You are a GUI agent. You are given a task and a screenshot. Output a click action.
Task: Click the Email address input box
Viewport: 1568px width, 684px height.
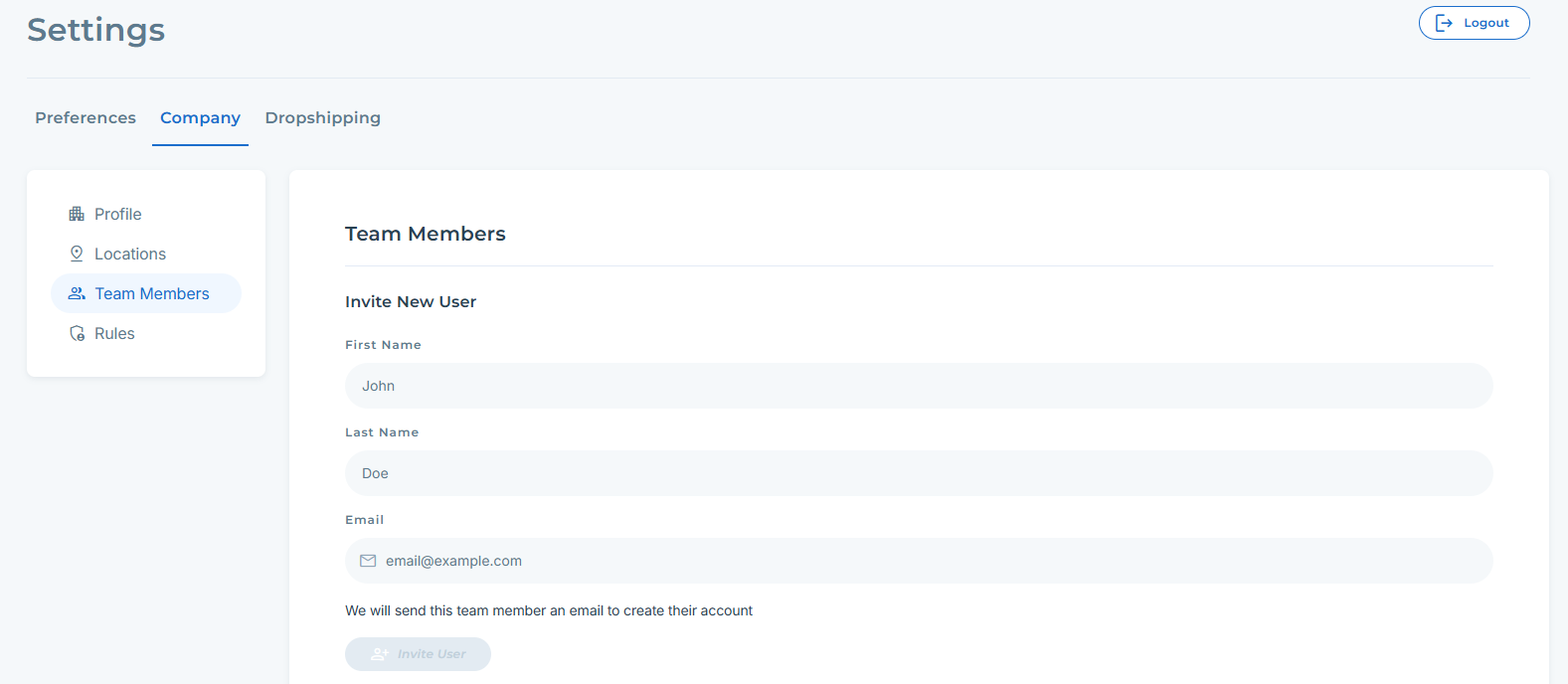pos(935,561)
